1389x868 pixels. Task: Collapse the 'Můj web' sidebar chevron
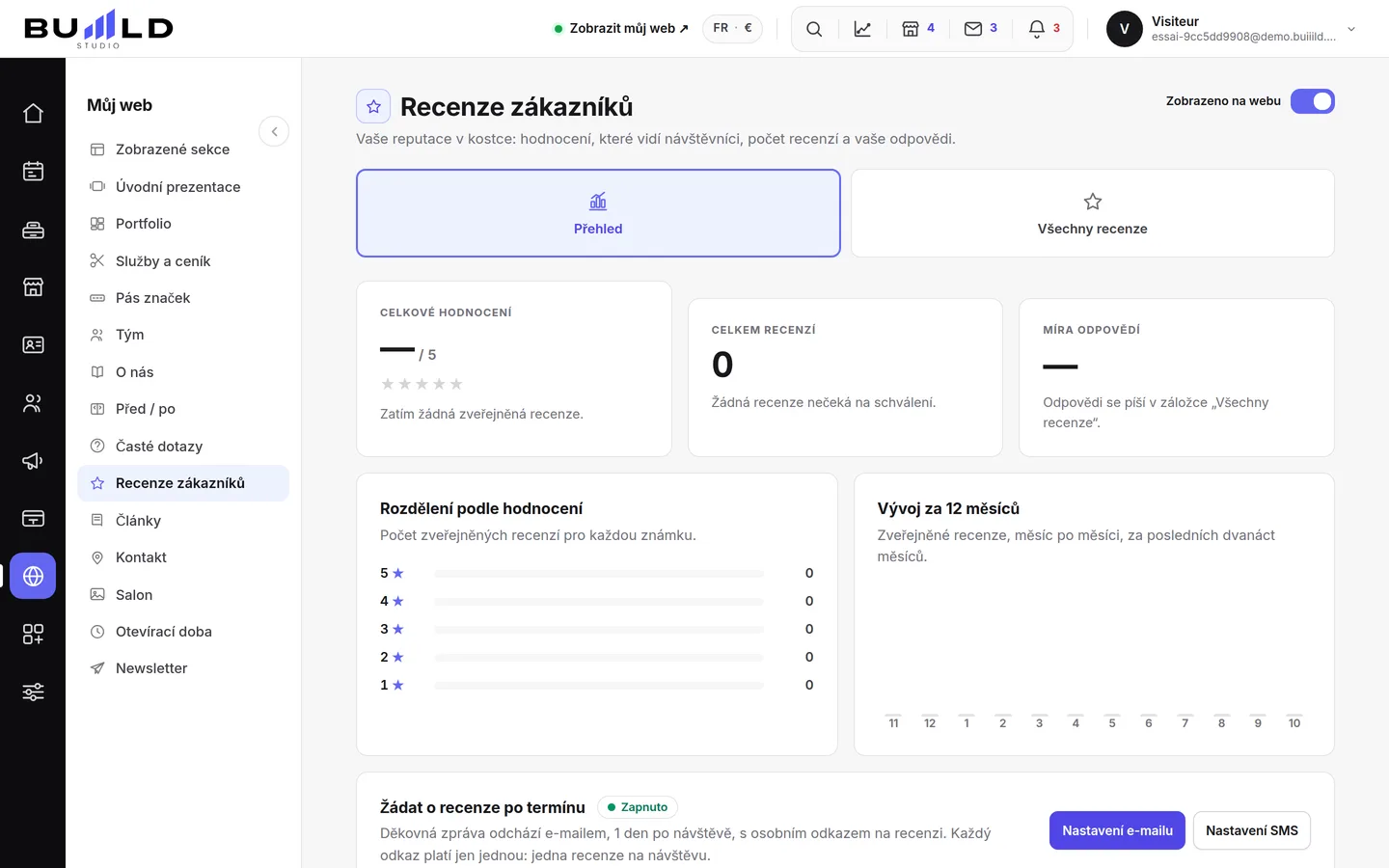274,131
